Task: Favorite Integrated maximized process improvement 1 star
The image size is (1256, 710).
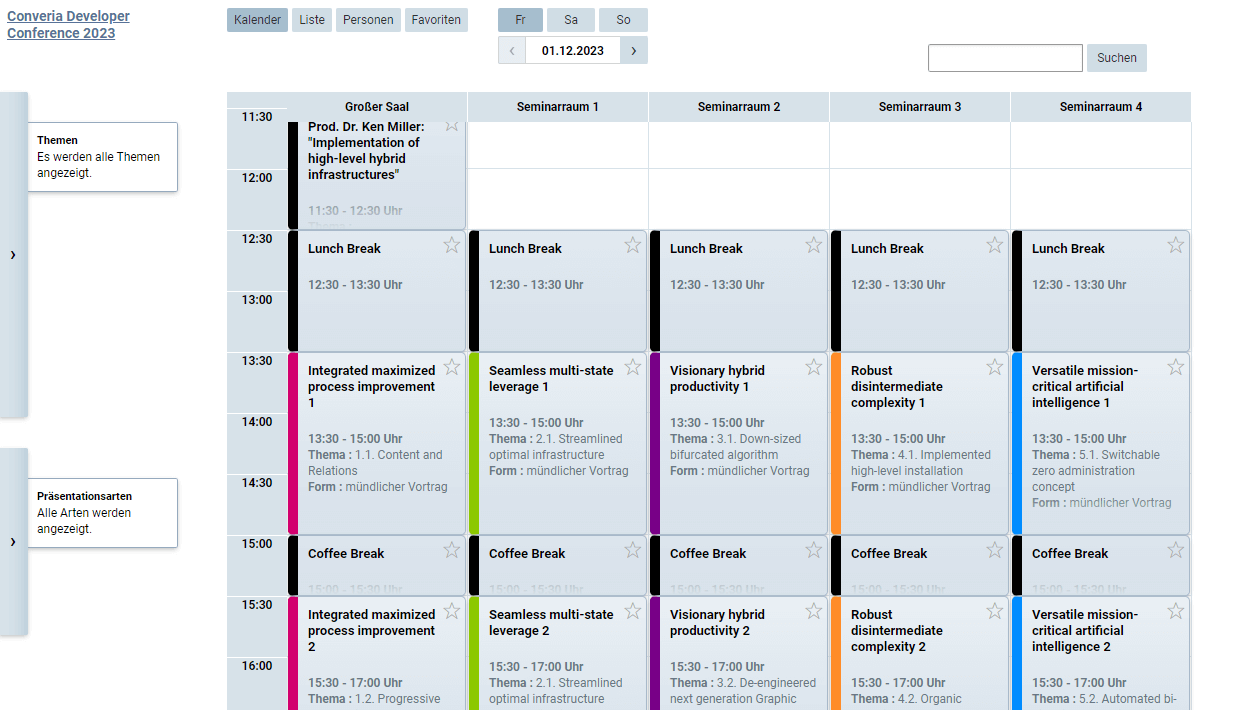Action: [x=452, y=367]
